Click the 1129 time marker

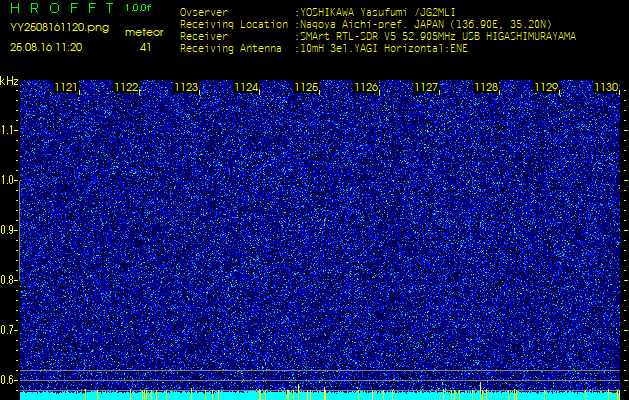click(x=546, y=87)
